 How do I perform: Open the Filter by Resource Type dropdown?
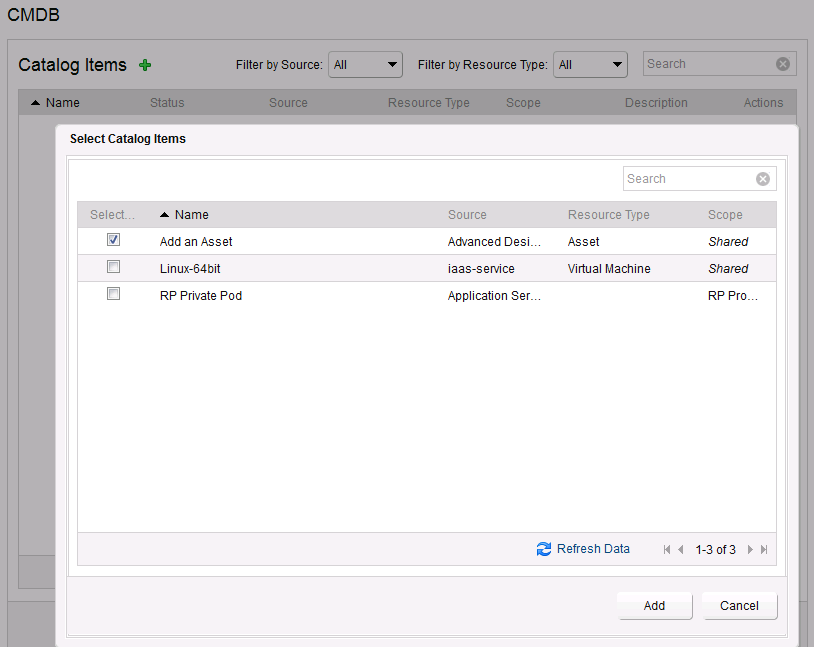590,65
